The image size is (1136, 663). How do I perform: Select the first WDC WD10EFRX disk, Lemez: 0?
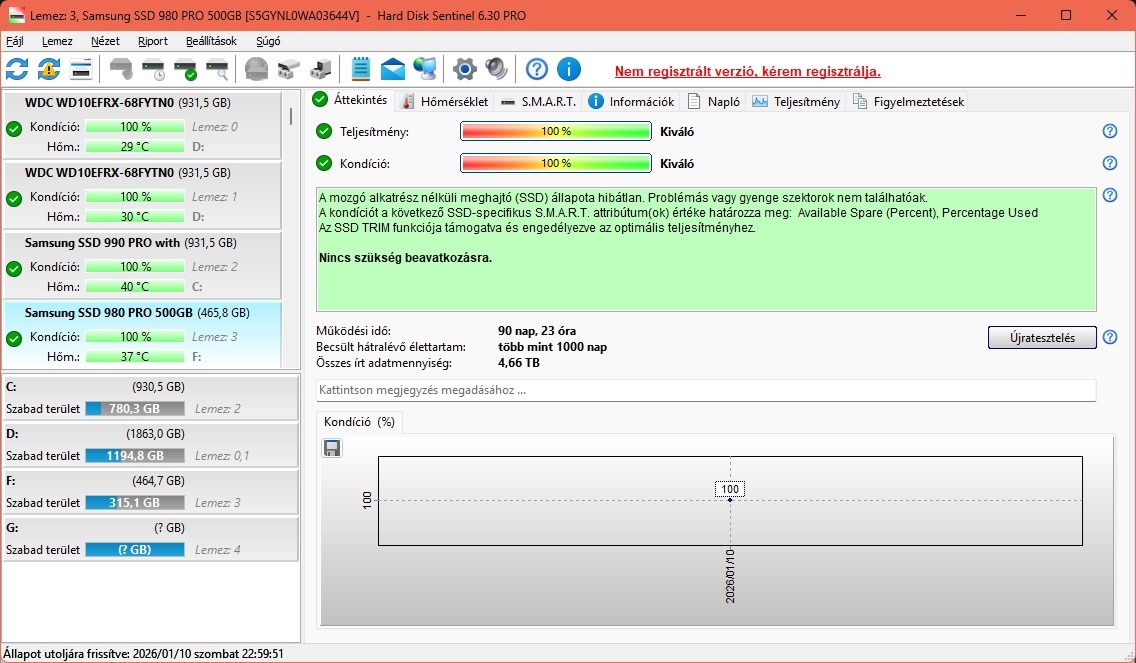point(143,125)
